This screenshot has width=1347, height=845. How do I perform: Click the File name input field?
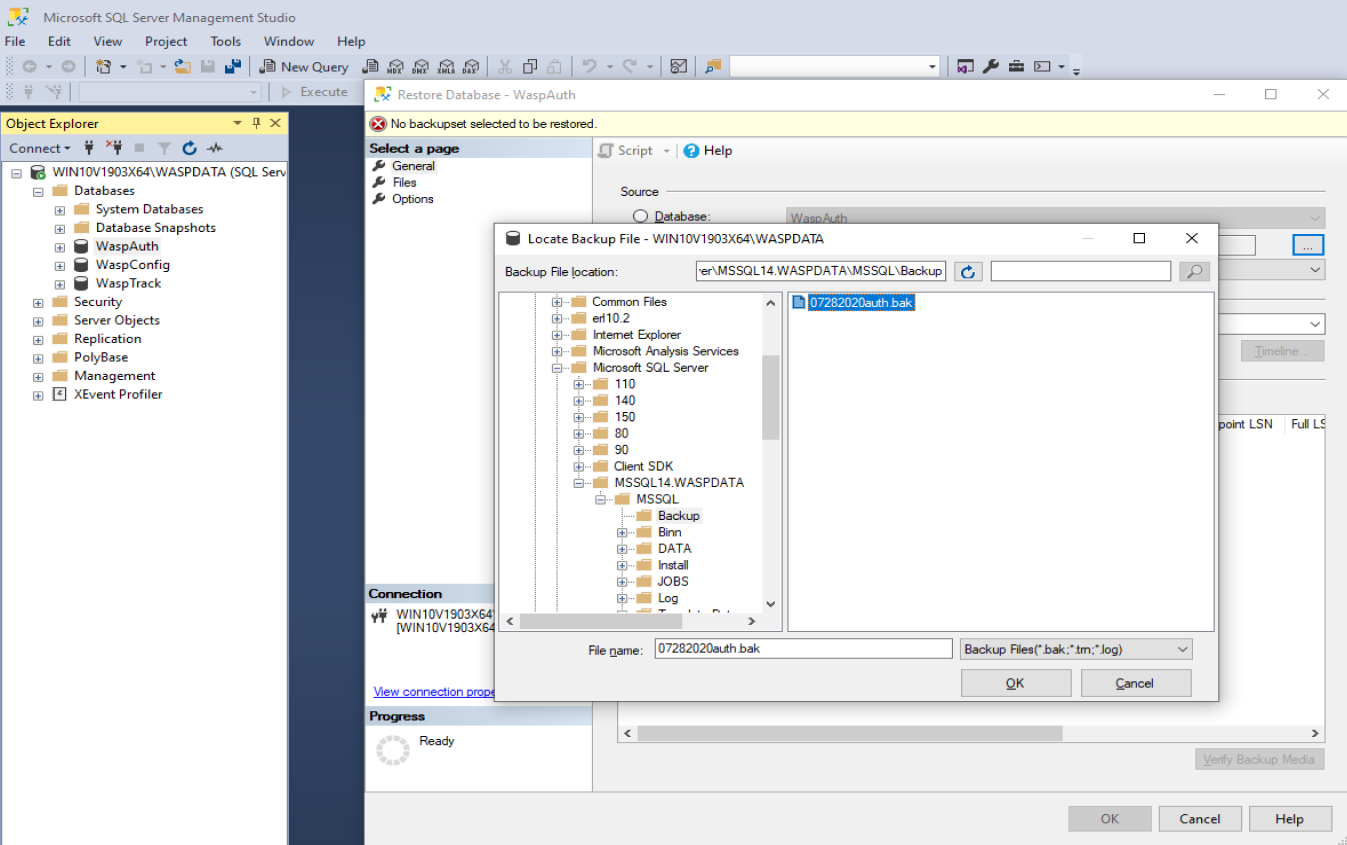coord(803,649)
